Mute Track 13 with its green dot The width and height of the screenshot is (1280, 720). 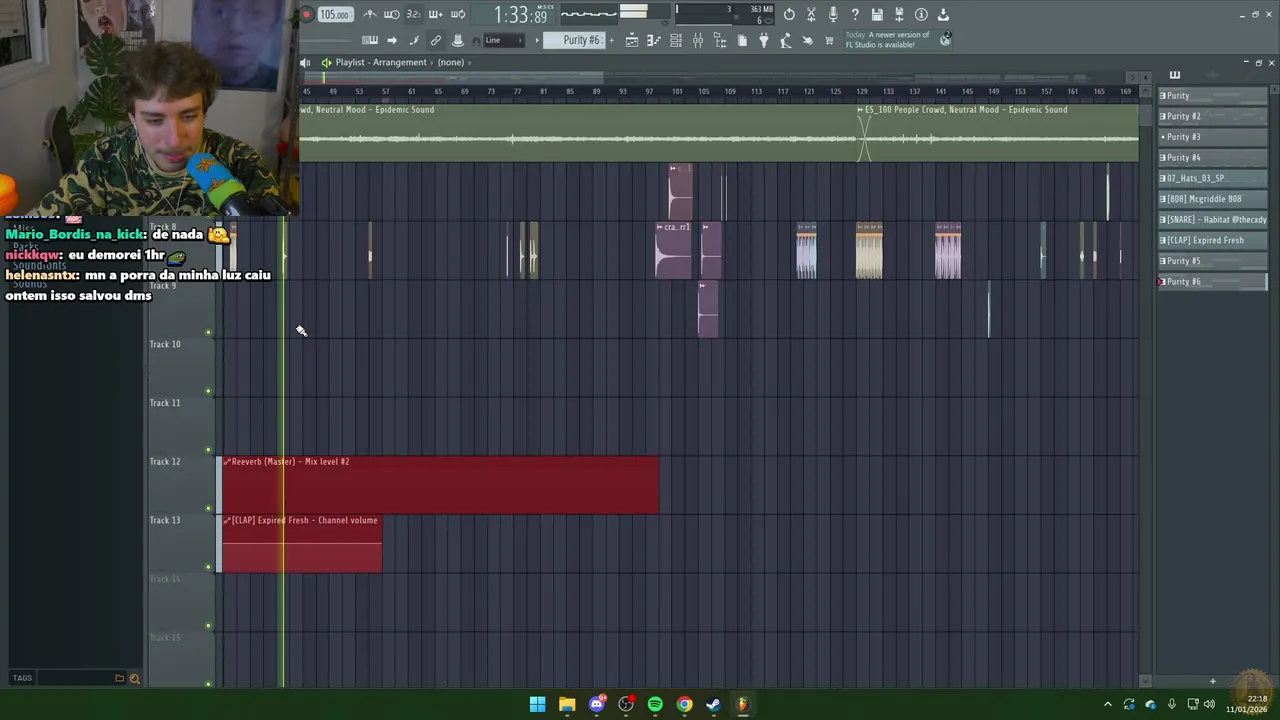click(x=209, y=567)
